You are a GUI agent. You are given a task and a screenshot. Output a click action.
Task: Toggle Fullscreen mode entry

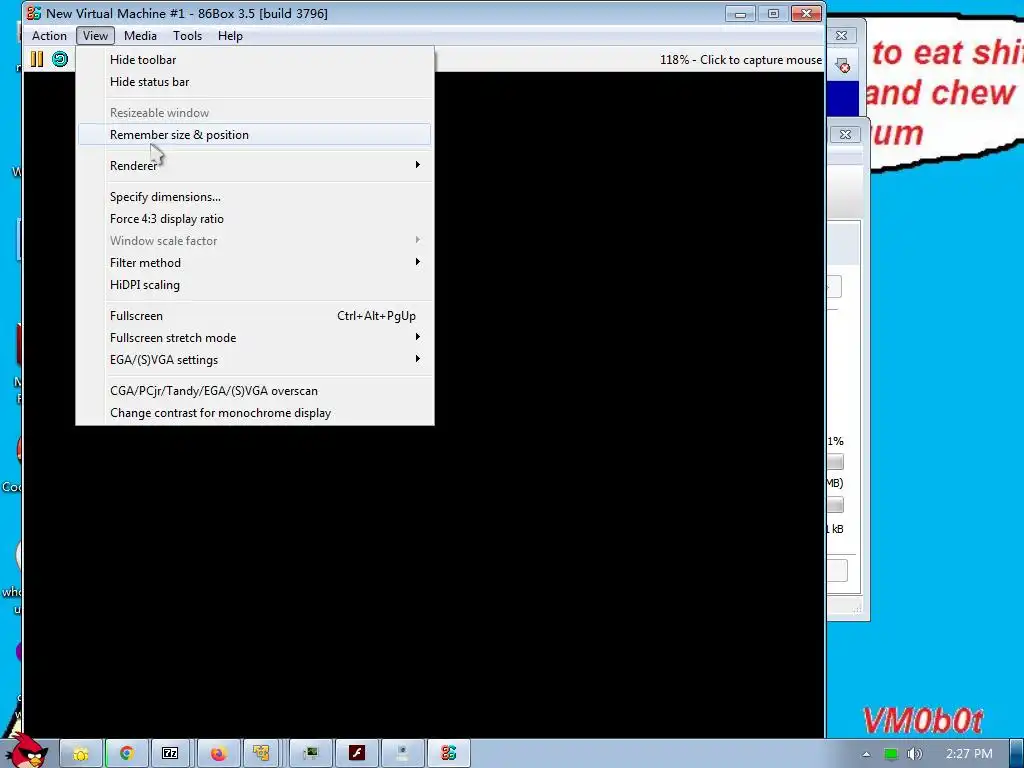pyautogui.click(x=255, y=315)
